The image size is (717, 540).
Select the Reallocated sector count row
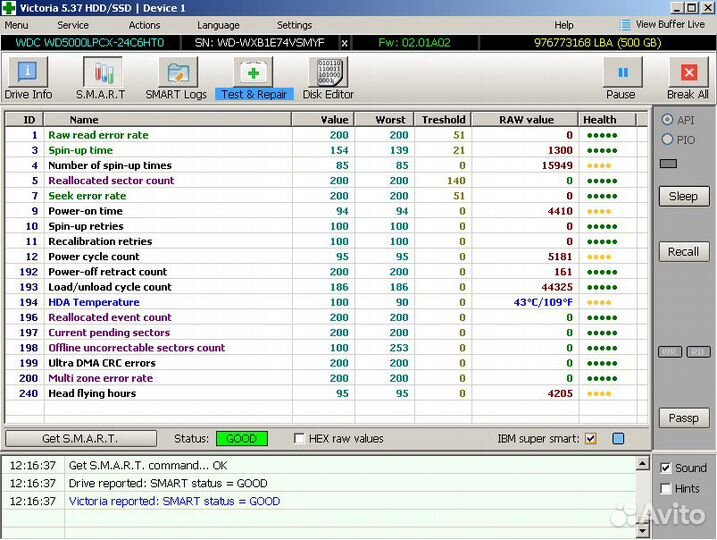click(326, 181)
